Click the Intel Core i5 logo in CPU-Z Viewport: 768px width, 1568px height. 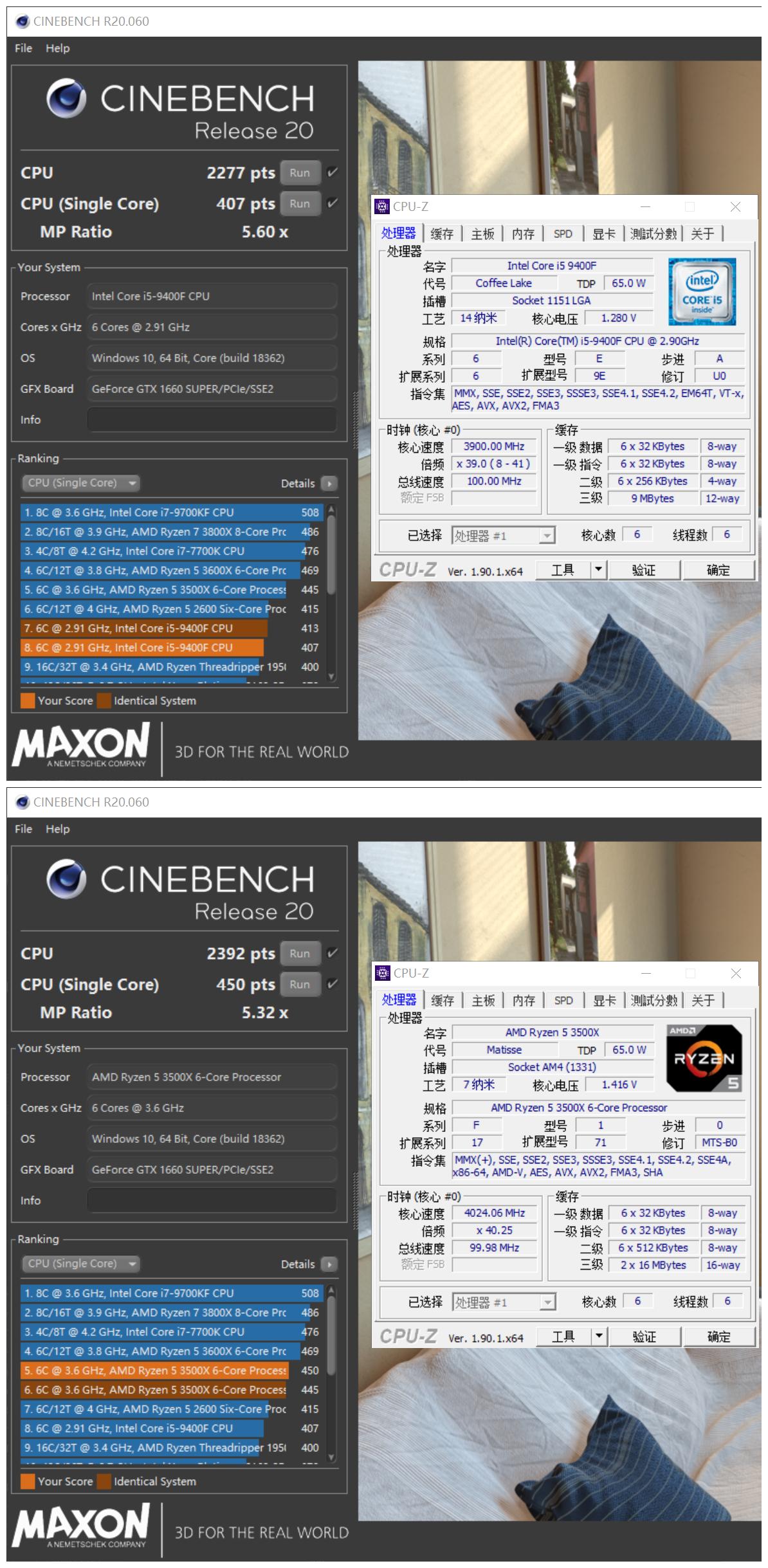point(701,291)
